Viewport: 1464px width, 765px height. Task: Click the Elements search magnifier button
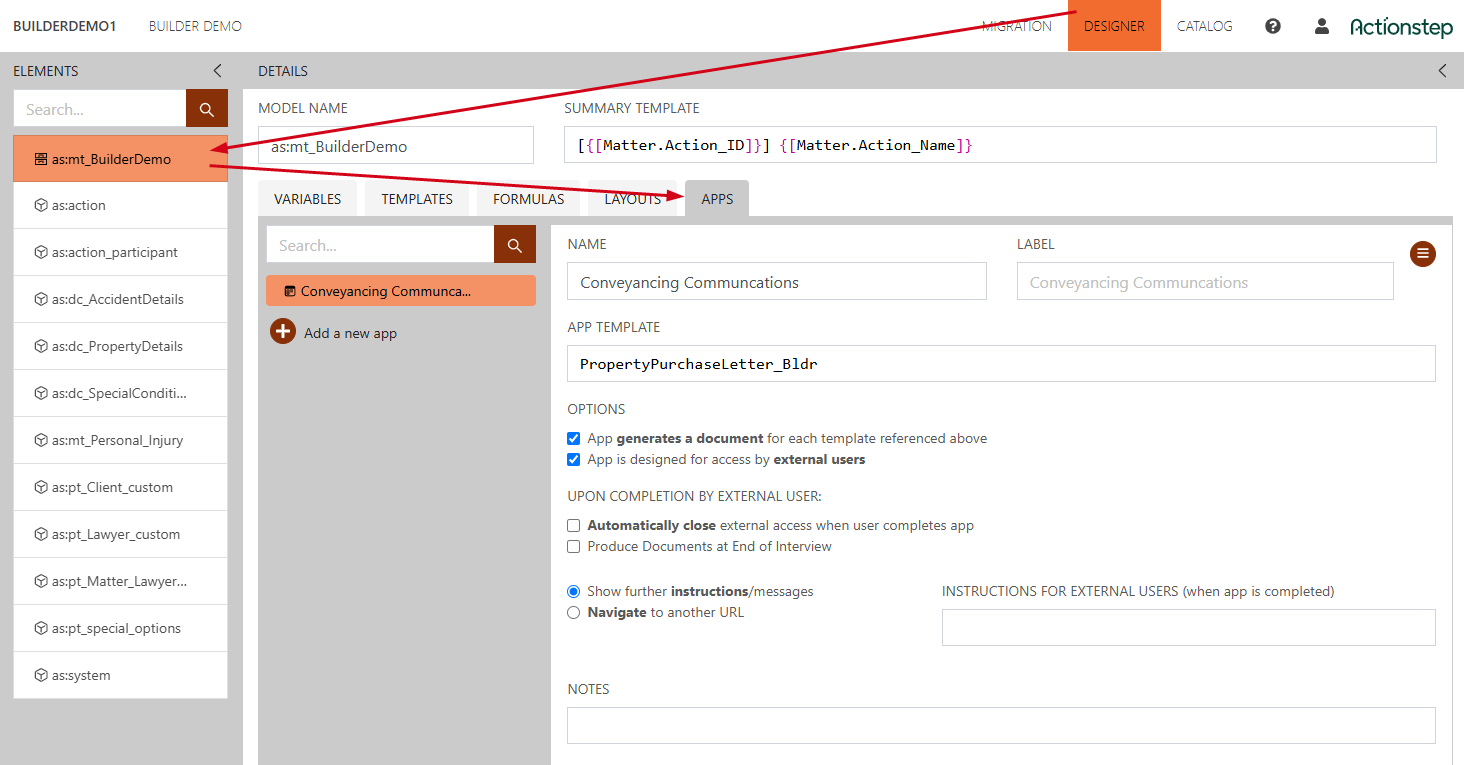[207, 109]
